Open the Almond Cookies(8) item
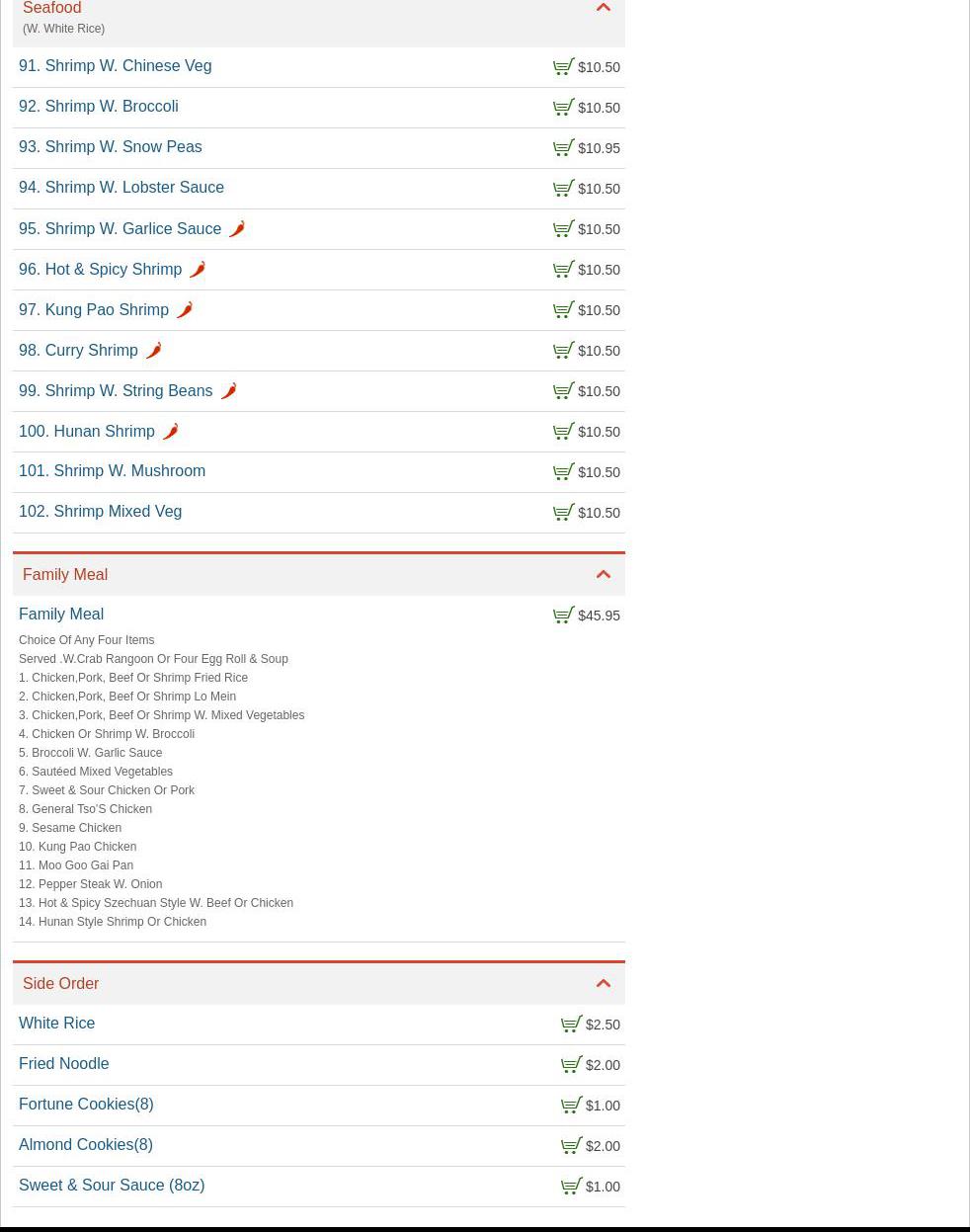This screenshot has width=970, height=1232. pos(86,1145)
